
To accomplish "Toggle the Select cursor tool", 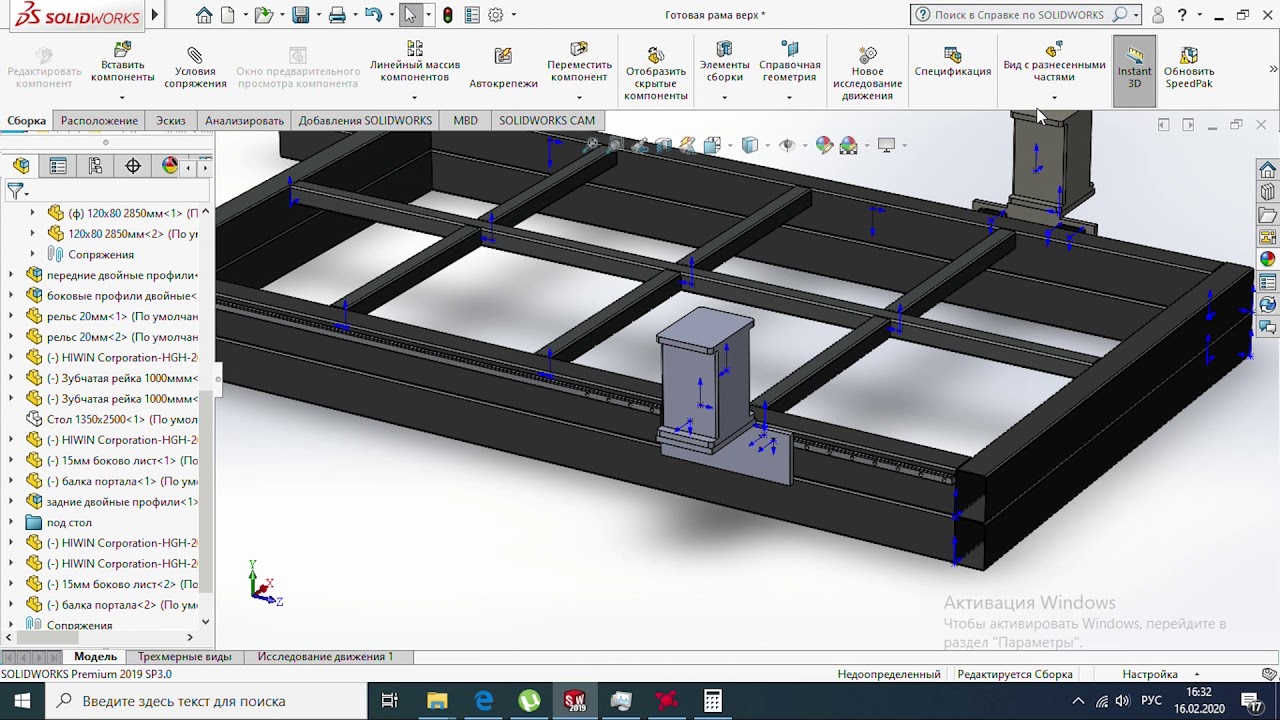I will pos(410,15).
